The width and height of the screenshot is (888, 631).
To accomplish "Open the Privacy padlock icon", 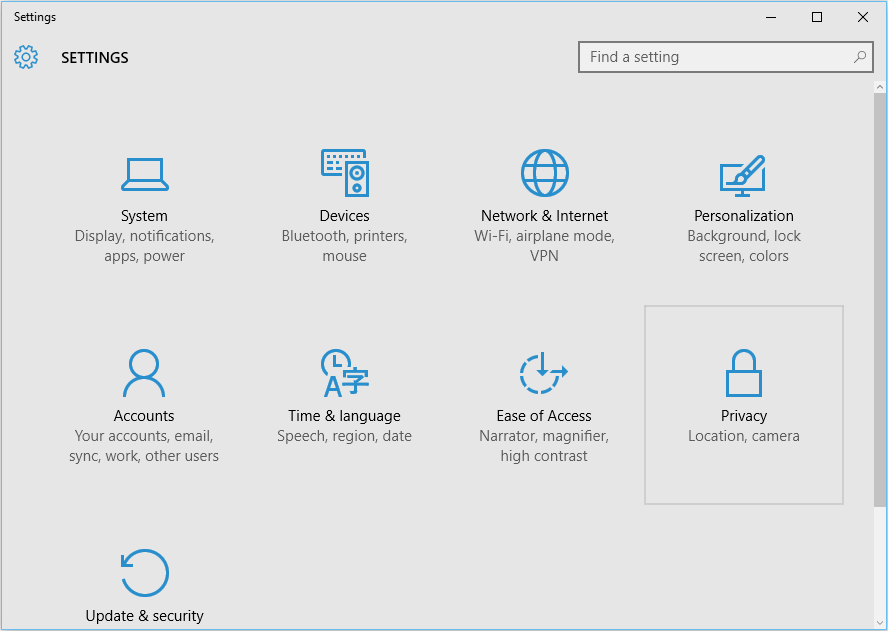I will pyautogui.click(x=744, y=373).
